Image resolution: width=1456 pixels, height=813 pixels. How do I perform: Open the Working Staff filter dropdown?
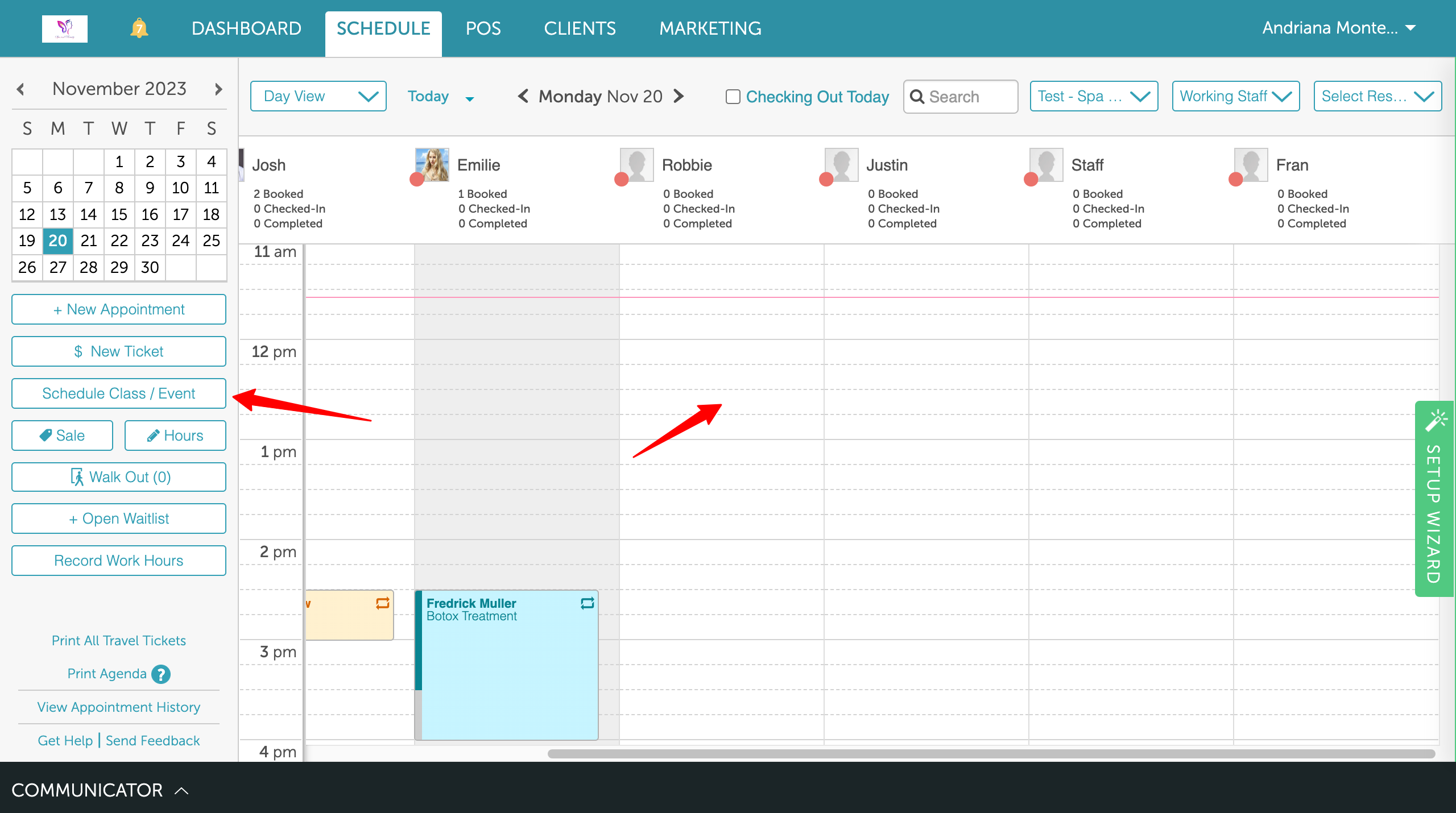[1235, 96]
